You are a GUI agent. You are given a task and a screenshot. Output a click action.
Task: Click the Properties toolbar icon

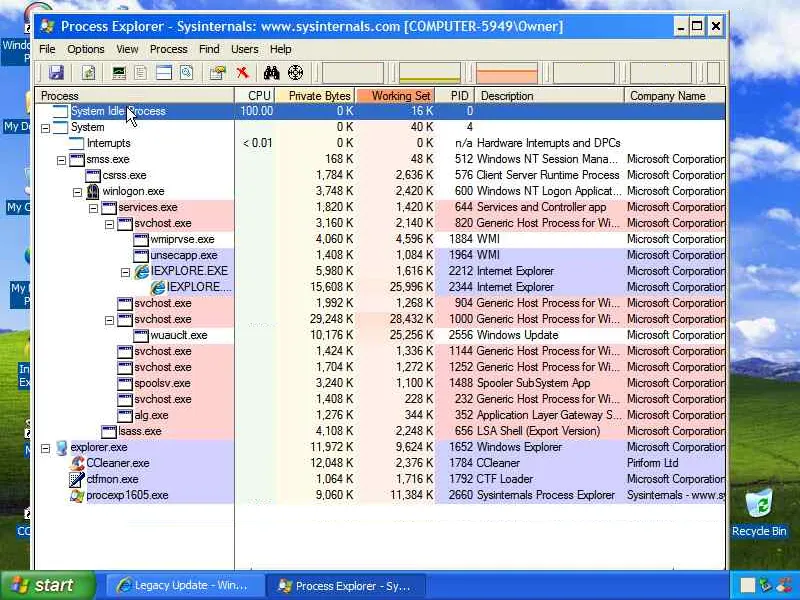pos(218,73)
